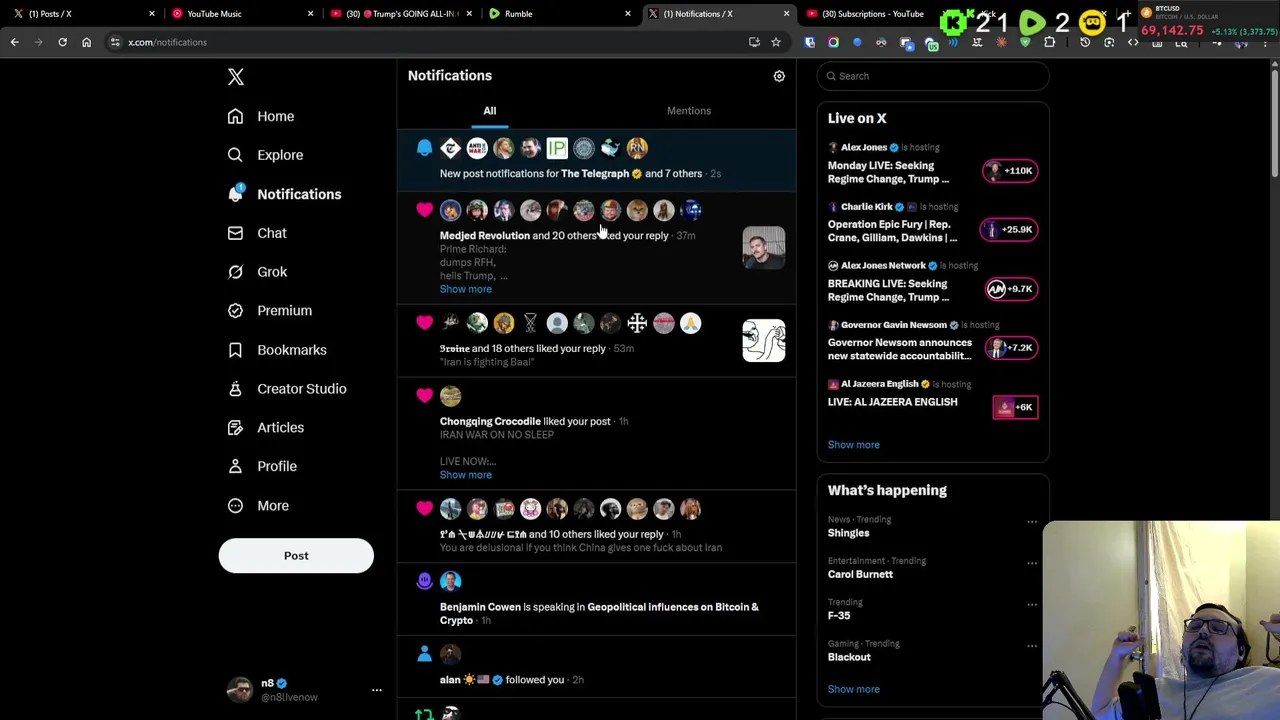
Task: Click alan's avatar in follow notification
Action: point(450,654)
